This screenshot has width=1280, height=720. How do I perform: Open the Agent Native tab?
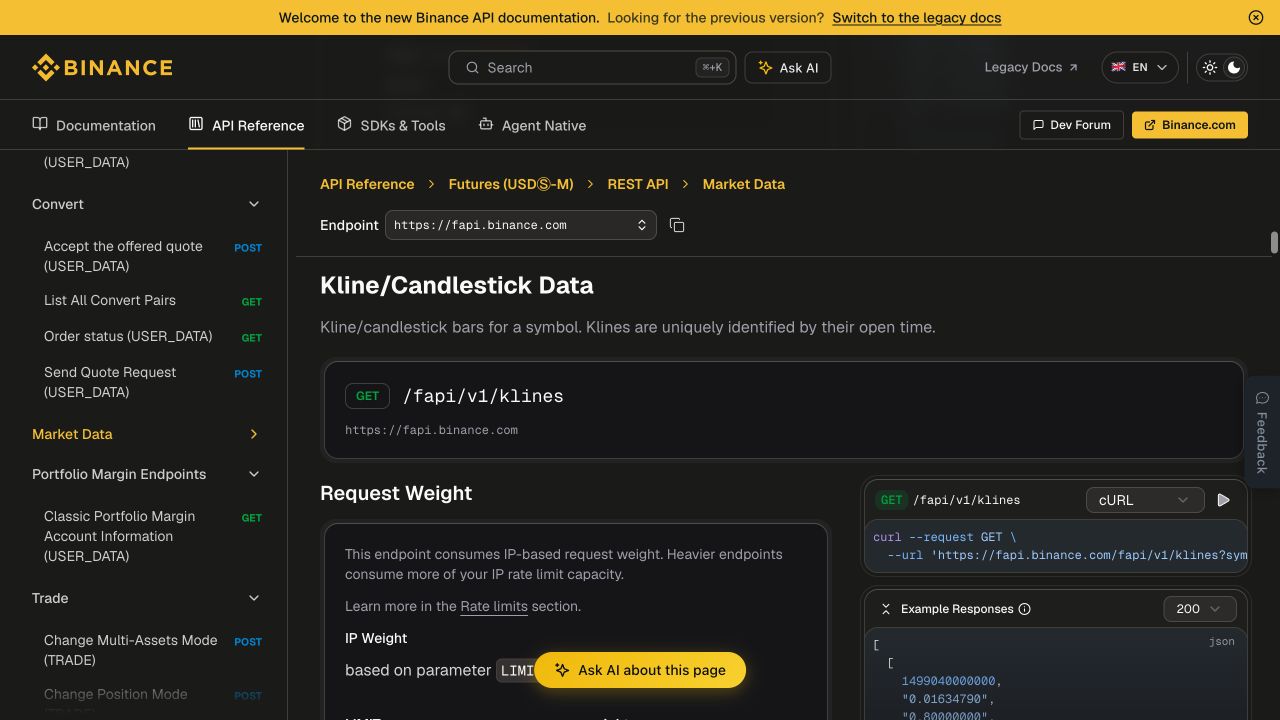tap(532, 125)
